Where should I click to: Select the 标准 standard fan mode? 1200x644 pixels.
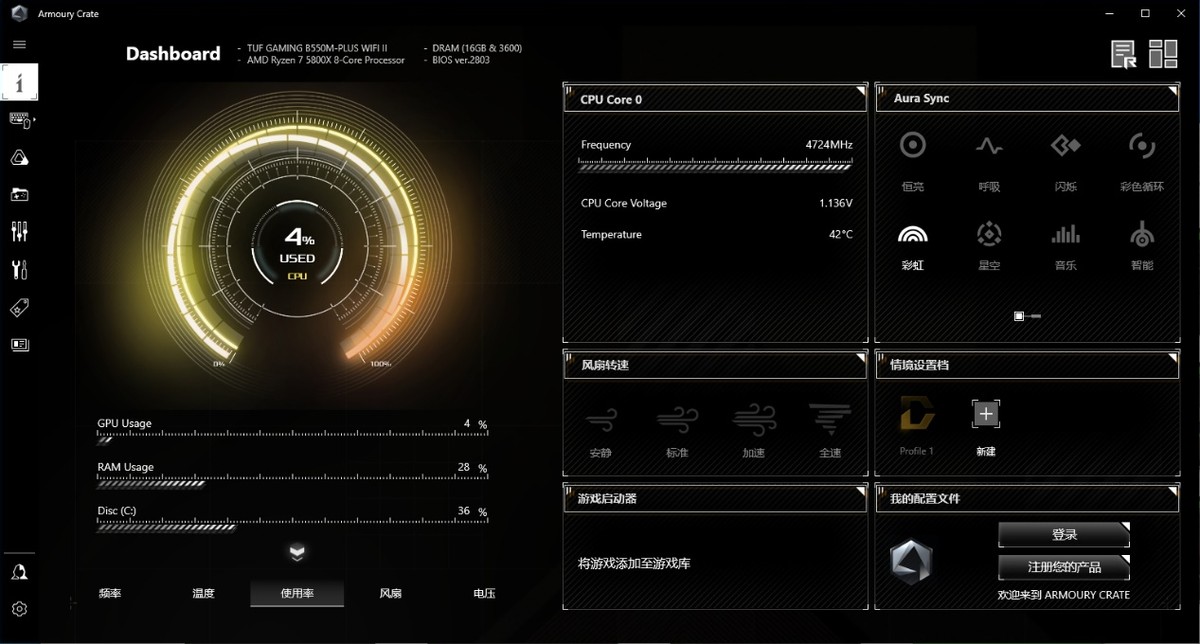677,430
